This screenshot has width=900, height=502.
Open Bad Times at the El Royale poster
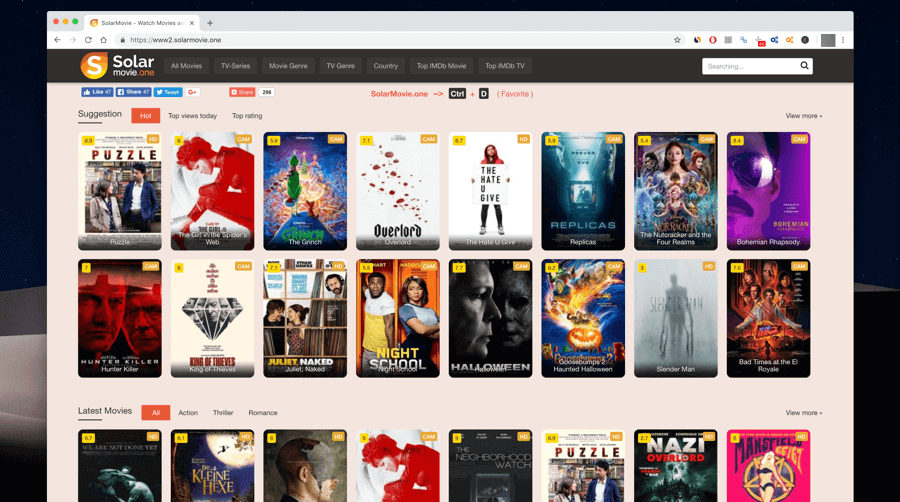(769, 318)
